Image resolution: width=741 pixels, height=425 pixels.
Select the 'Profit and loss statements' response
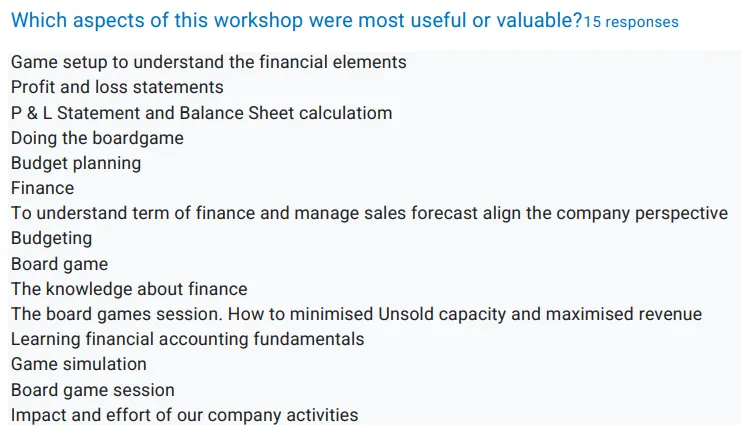click(x=117, y=87)
